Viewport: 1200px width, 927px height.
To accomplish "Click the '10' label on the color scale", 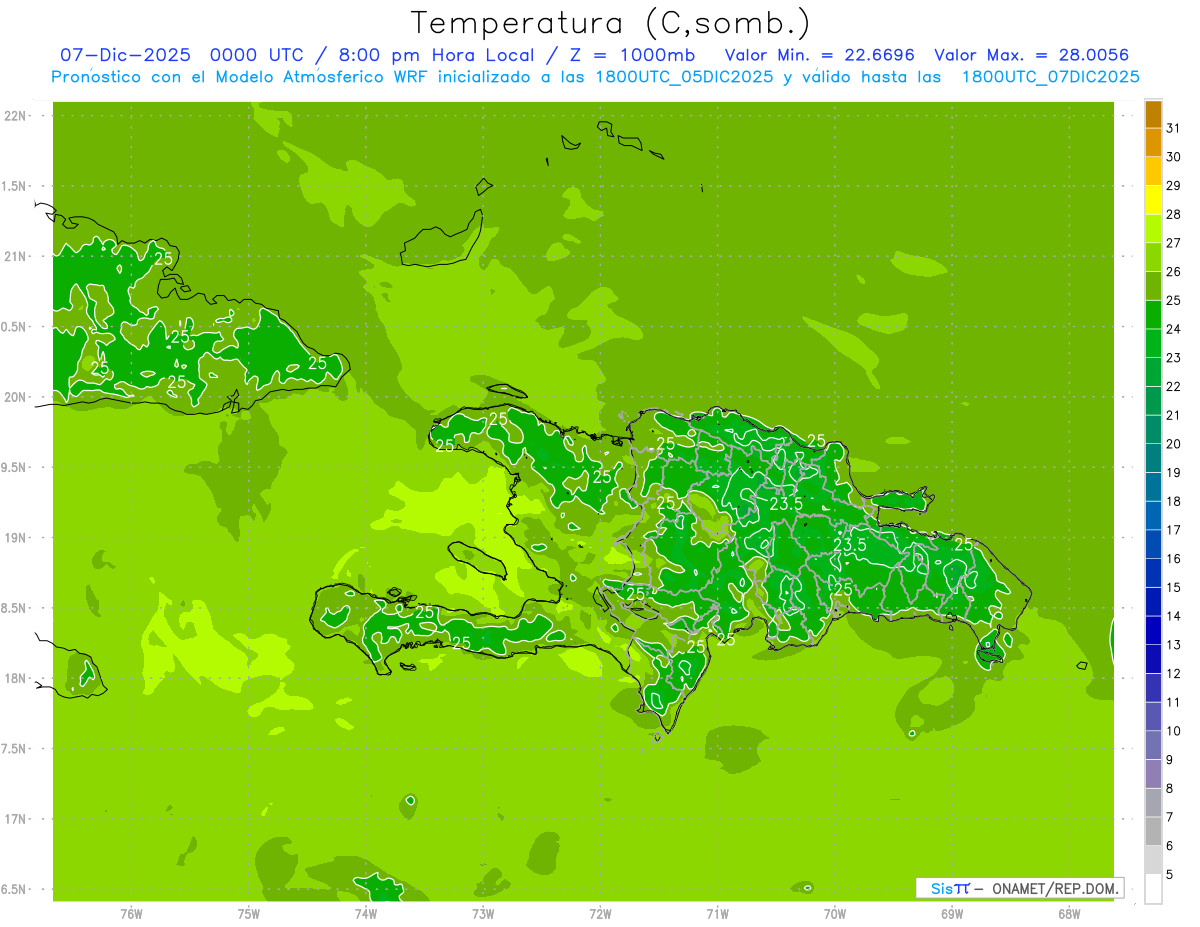I will click(1173, 731).
